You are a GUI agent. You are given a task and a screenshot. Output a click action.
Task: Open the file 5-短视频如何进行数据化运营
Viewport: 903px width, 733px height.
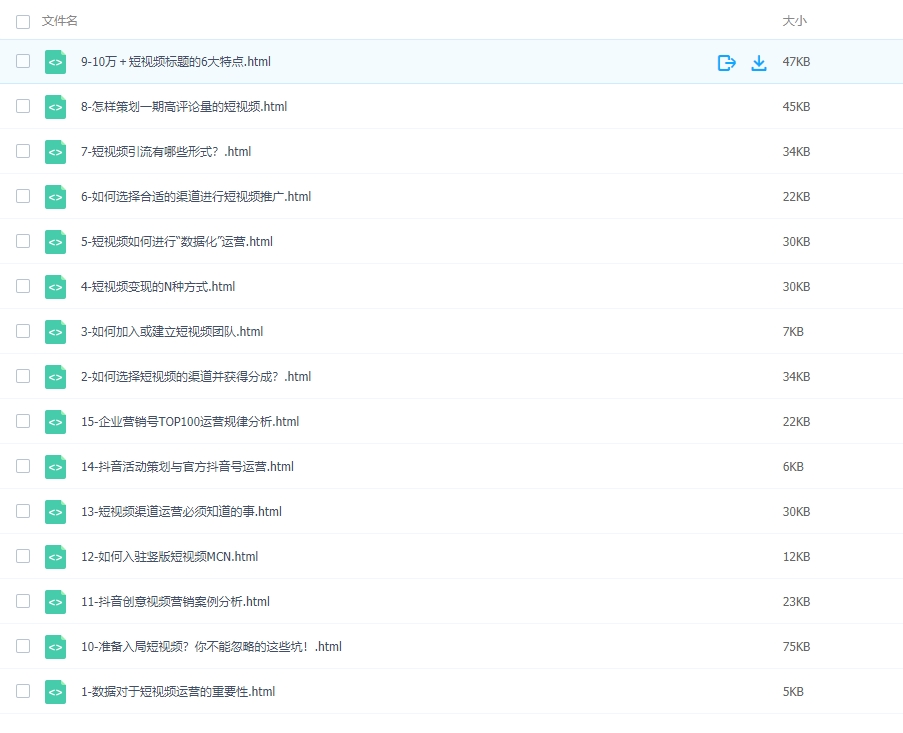coord(175,241)
